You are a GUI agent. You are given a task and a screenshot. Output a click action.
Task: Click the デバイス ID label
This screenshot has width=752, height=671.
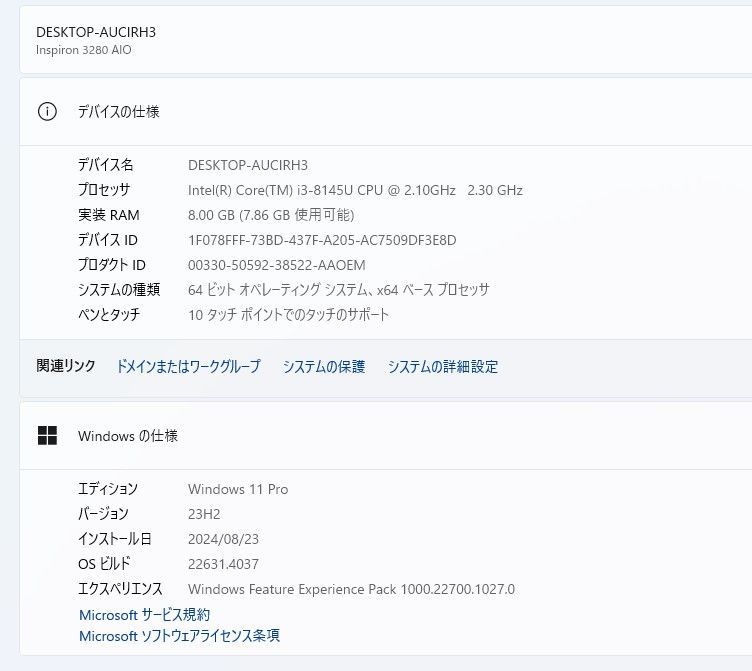[108, 240]
